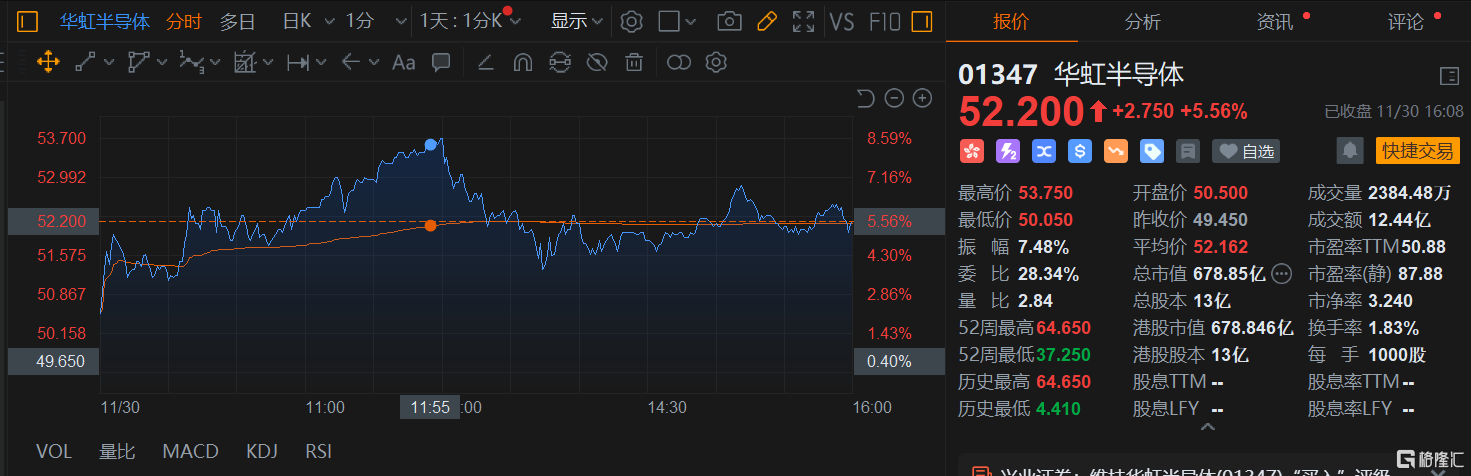The width and height of the screenshot is (1471, 476).
Task: Click the magnet snap tool
Action: coord(522,63)
